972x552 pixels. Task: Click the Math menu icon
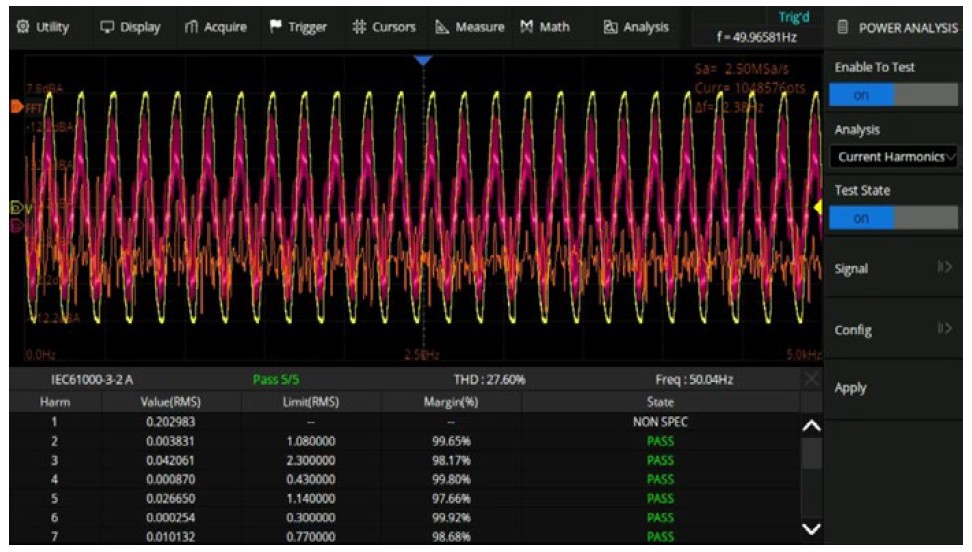coord(527,27)
